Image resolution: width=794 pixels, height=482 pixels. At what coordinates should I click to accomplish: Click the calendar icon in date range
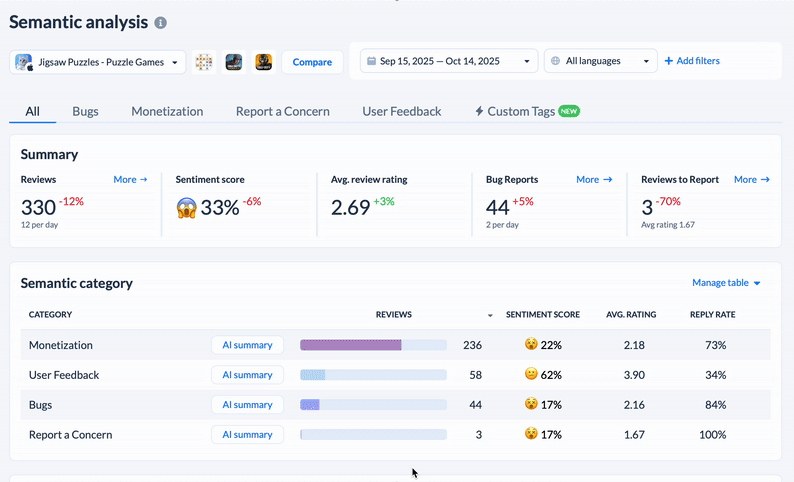[x=371, y=61]
